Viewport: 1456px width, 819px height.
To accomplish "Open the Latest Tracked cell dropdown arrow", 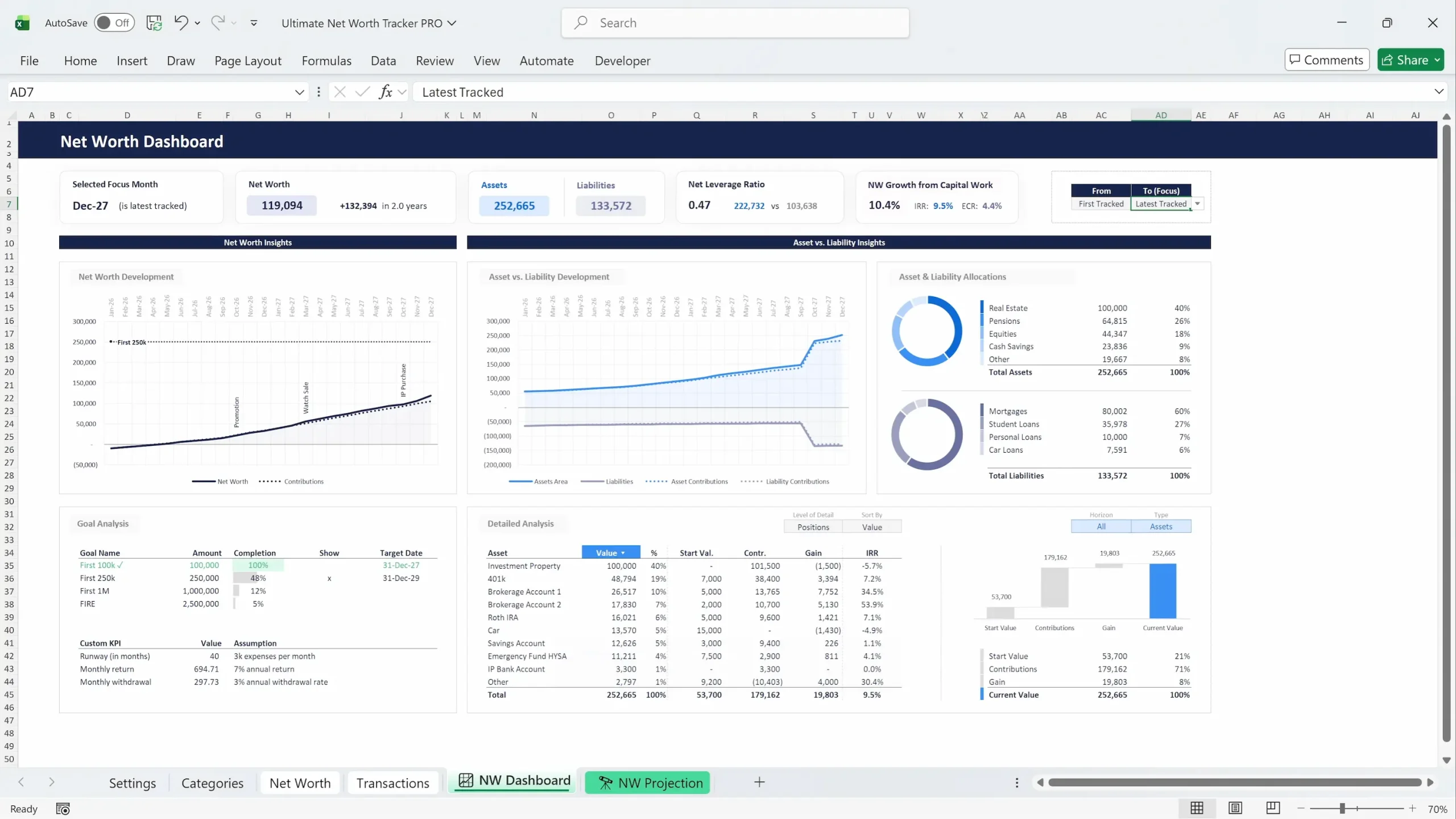I will (x=1197, y=204).
